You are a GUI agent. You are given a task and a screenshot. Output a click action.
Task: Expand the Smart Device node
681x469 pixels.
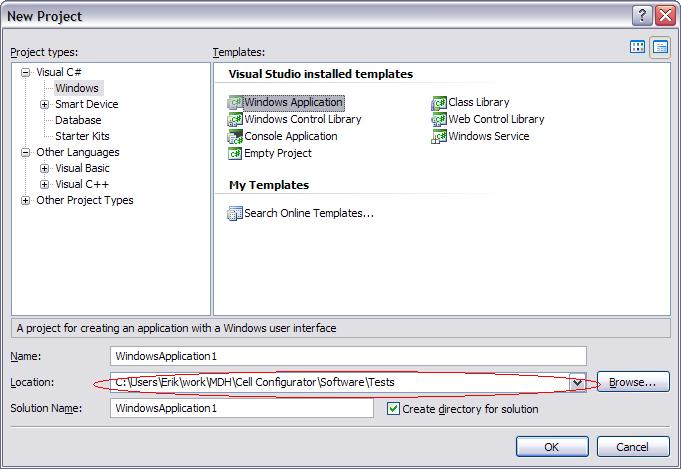point(44,105)
